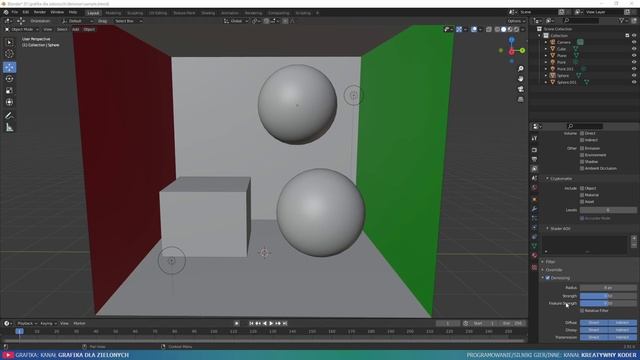
Task: Expand the Sphere item in outliner
Action: click(x=546, y=76)
